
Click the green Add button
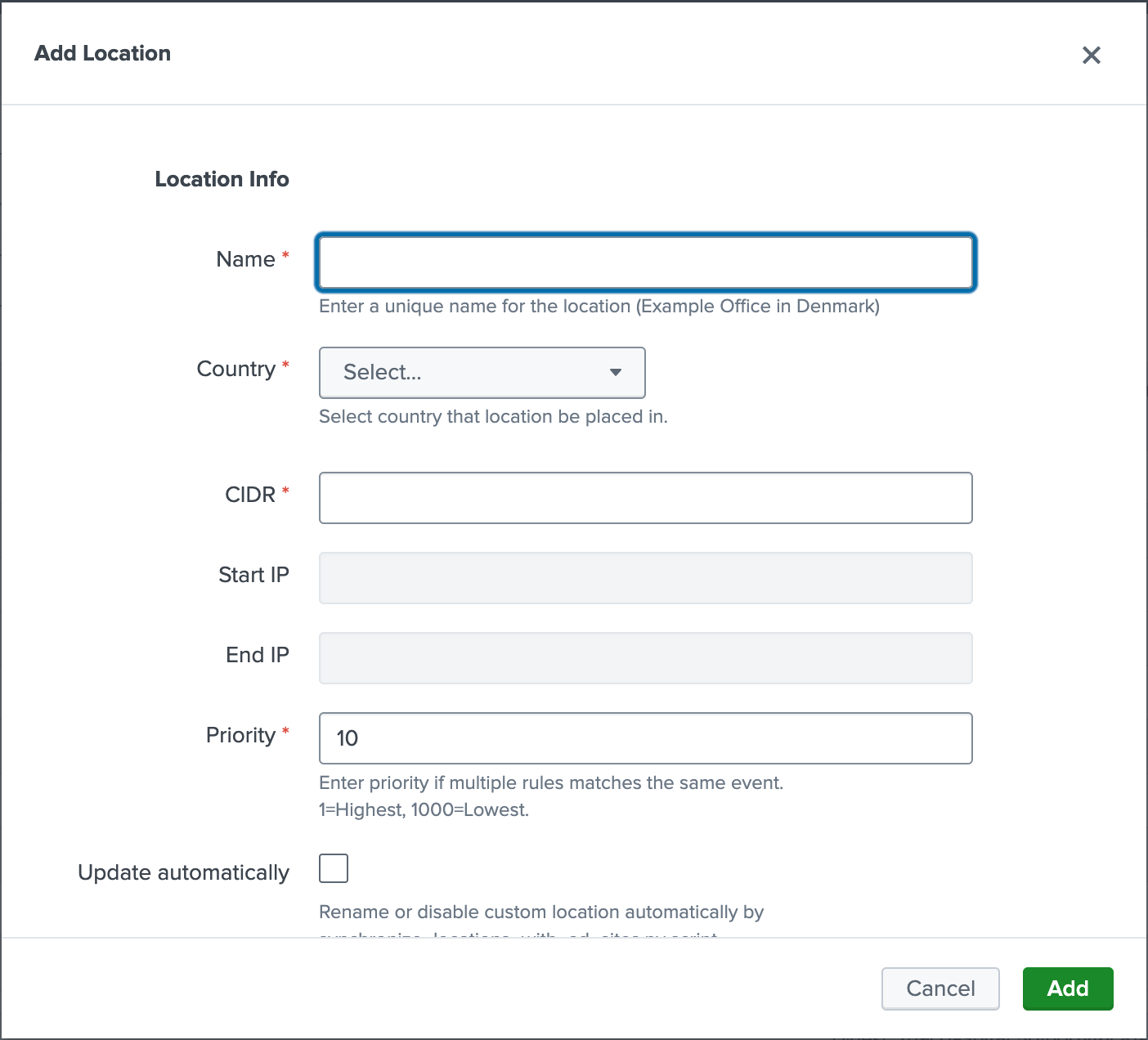click(x=1067, y=988)
